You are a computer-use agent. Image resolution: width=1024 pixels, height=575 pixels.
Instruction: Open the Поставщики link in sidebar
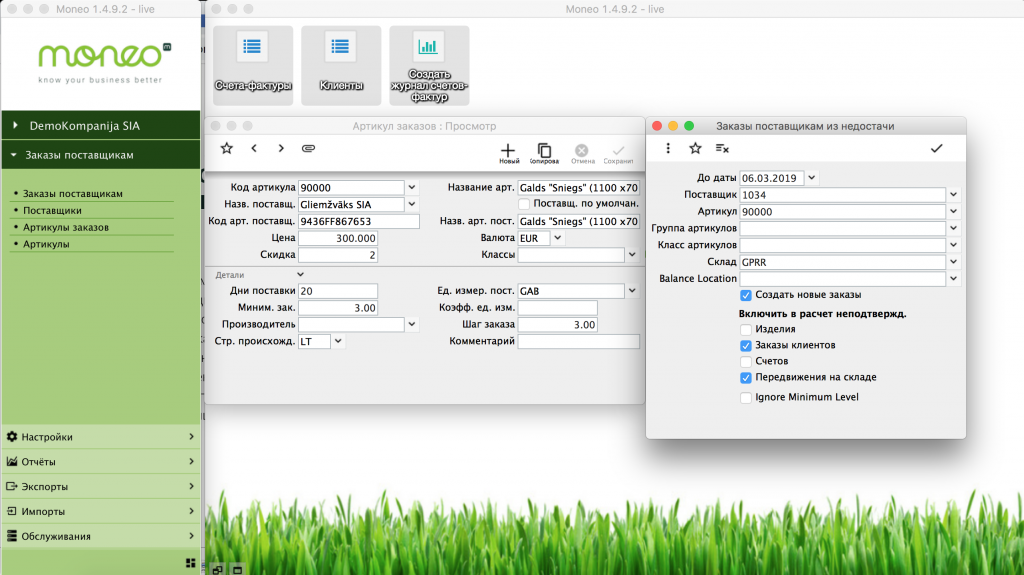[52, 210]
